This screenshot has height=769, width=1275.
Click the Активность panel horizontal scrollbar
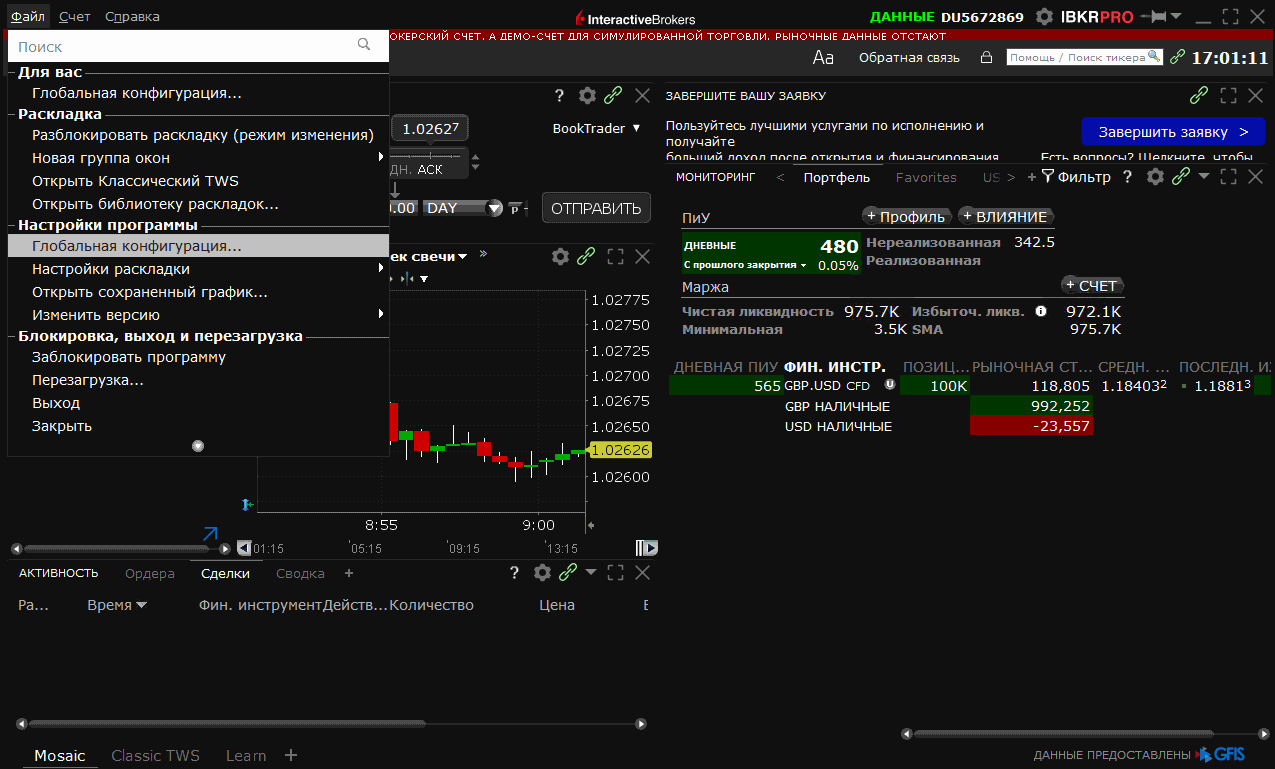click(227, 723)
